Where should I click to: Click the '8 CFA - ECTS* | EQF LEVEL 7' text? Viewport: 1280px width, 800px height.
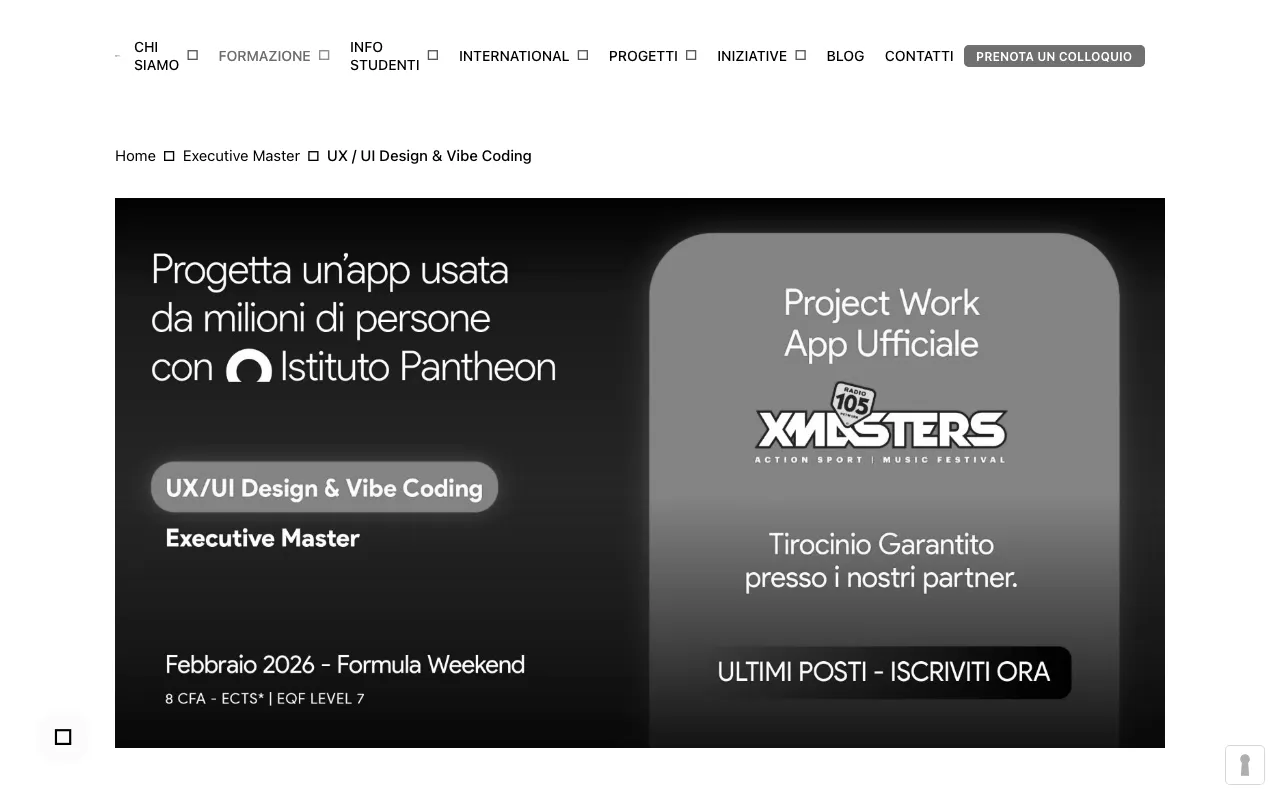coord(265,699)
